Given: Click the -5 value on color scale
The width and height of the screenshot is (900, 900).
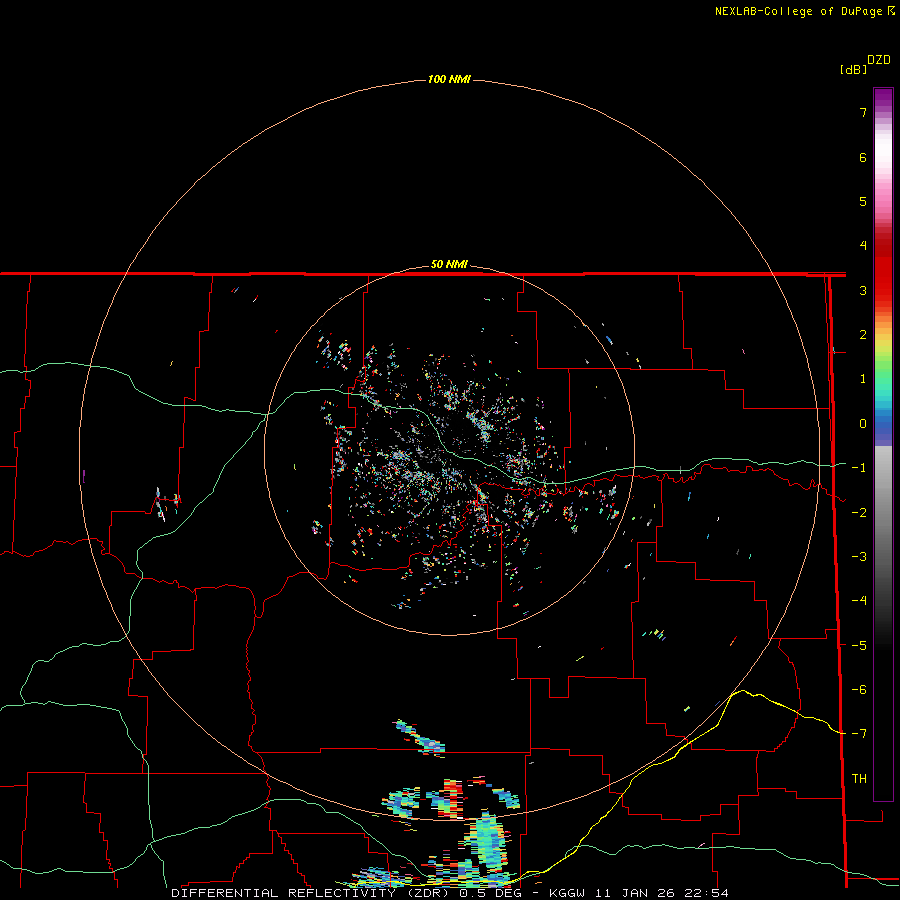Looking at the screenshot, I should pos(859,646).
